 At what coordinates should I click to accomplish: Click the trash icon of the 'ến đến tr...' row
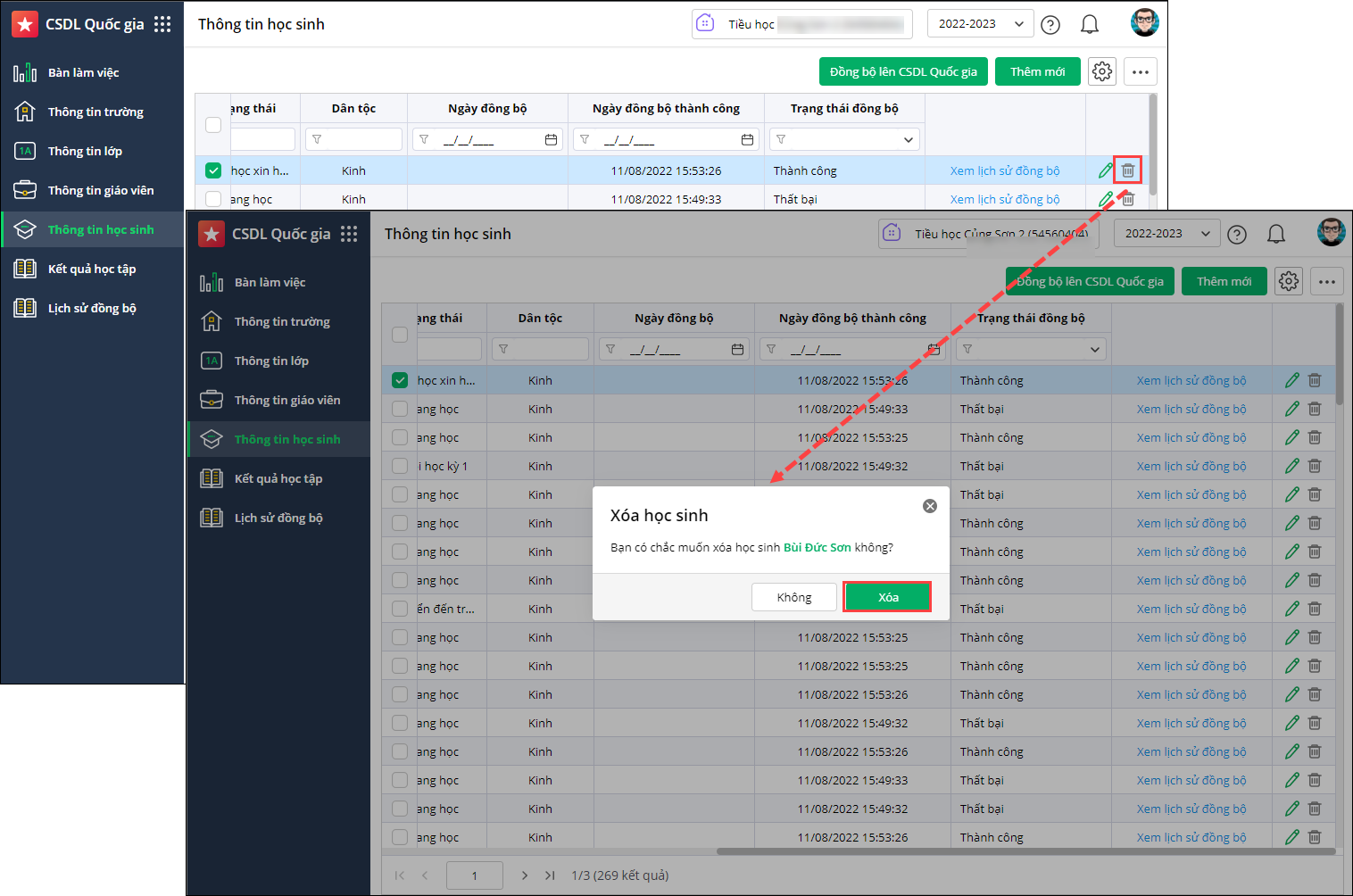tap(1315, 609)
